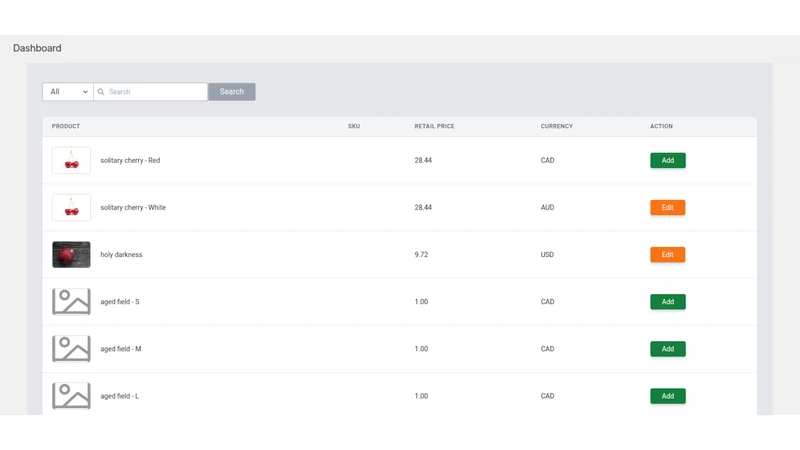Focus the product Search input field
The image size is (800, 450).
point(151,92)
